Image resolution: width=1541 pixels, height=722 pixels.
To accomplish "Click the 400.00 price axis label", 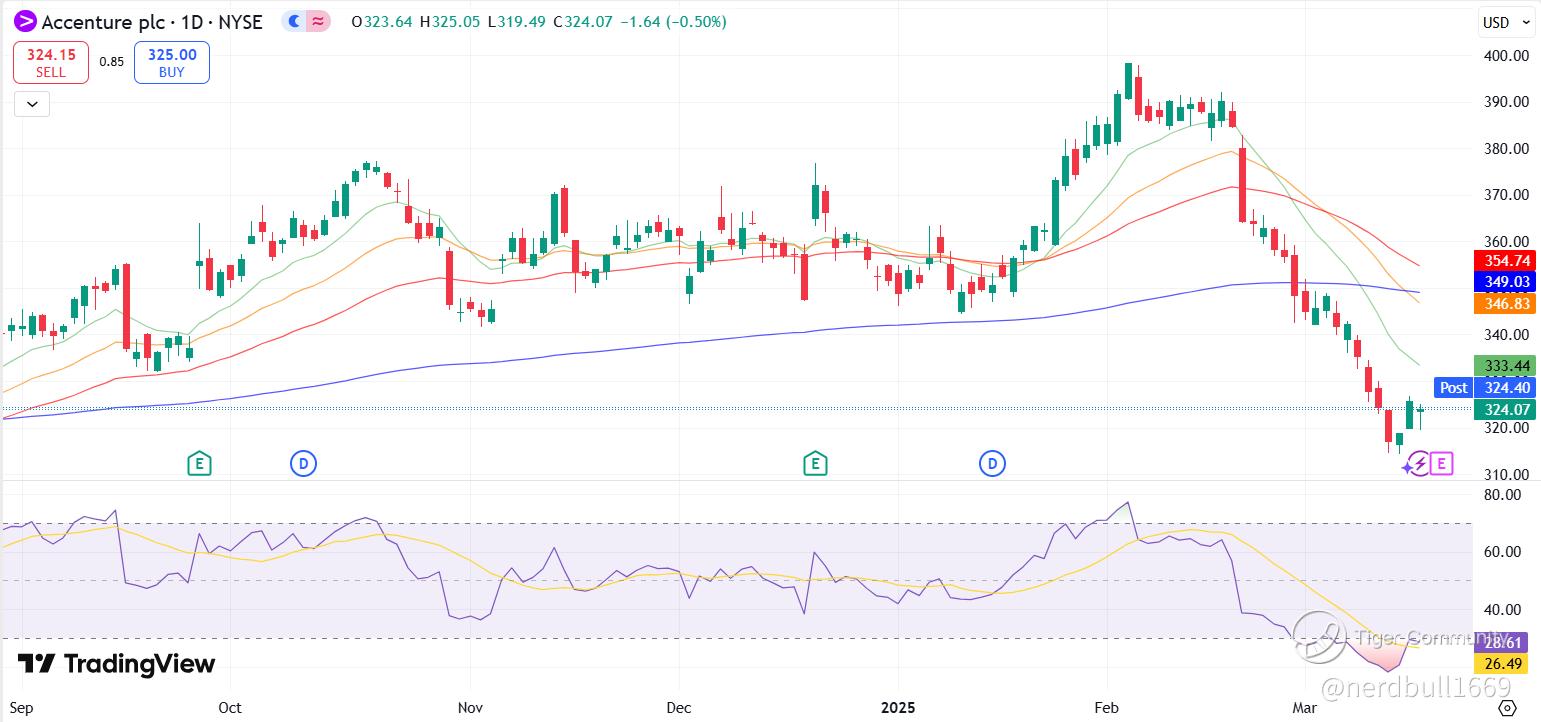I will tap(1506, 55).
